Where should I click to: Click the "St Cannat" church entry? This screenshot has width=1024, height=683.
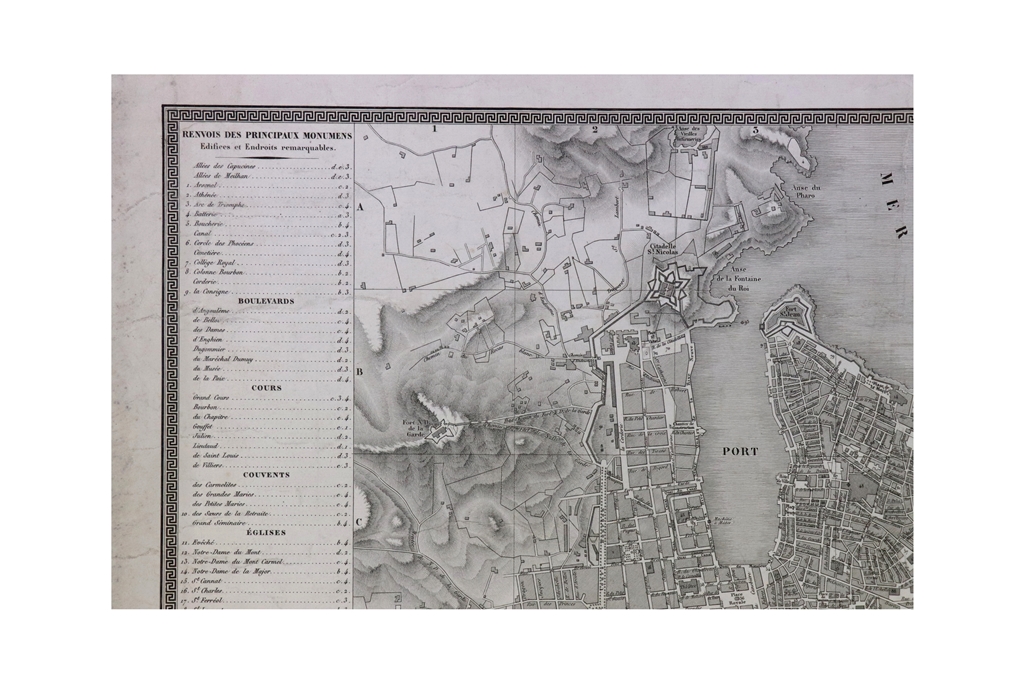point(267,581)
